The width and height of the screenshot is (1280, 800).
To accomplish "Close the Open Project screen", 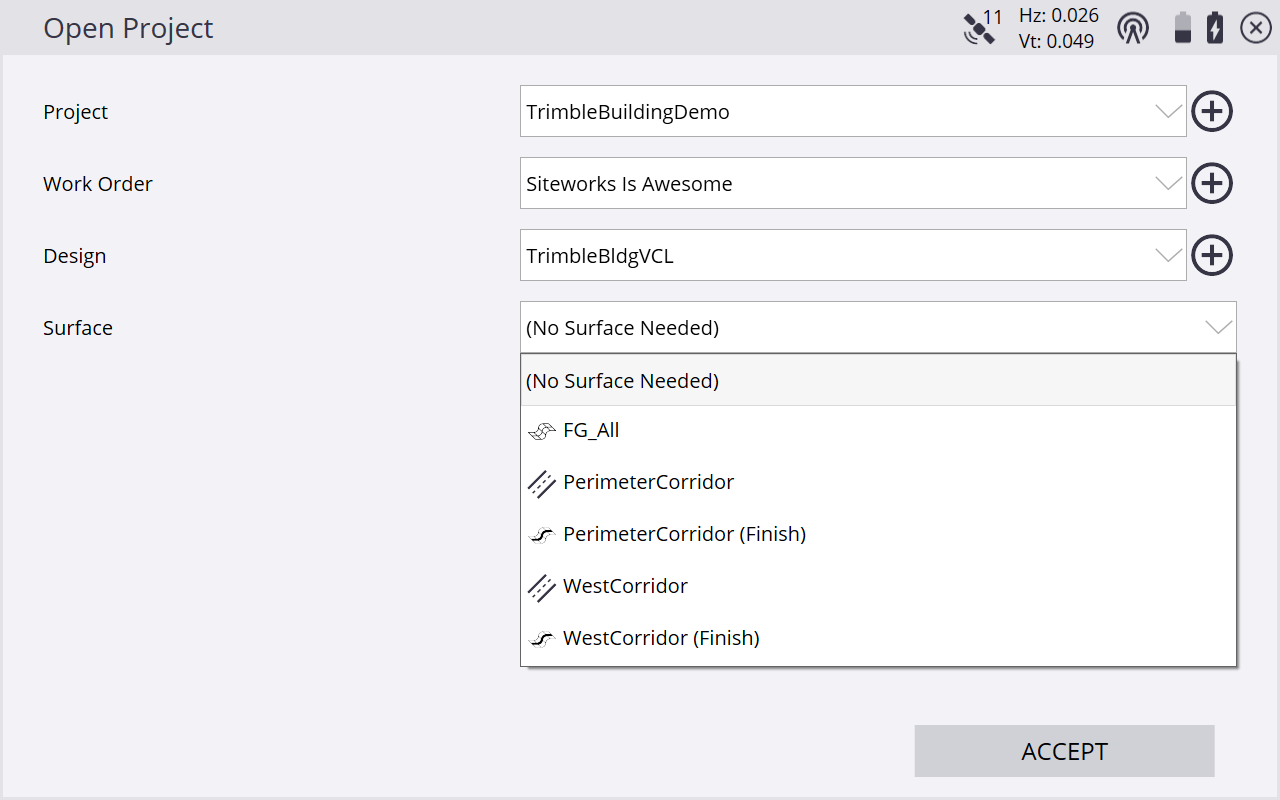I will 1256,28.
